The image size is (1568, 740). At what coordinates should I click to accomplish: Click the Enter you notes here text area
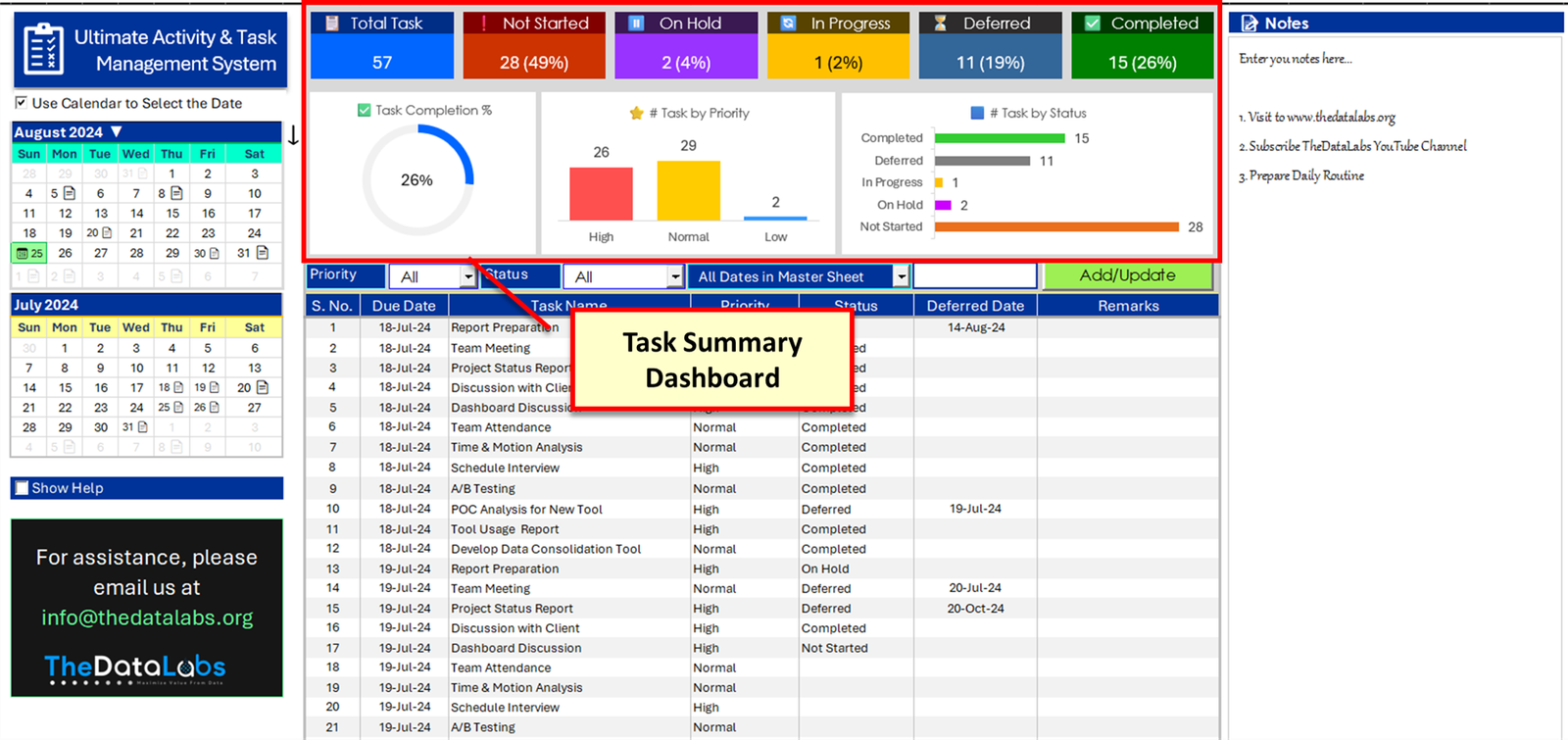[1295, 59]
